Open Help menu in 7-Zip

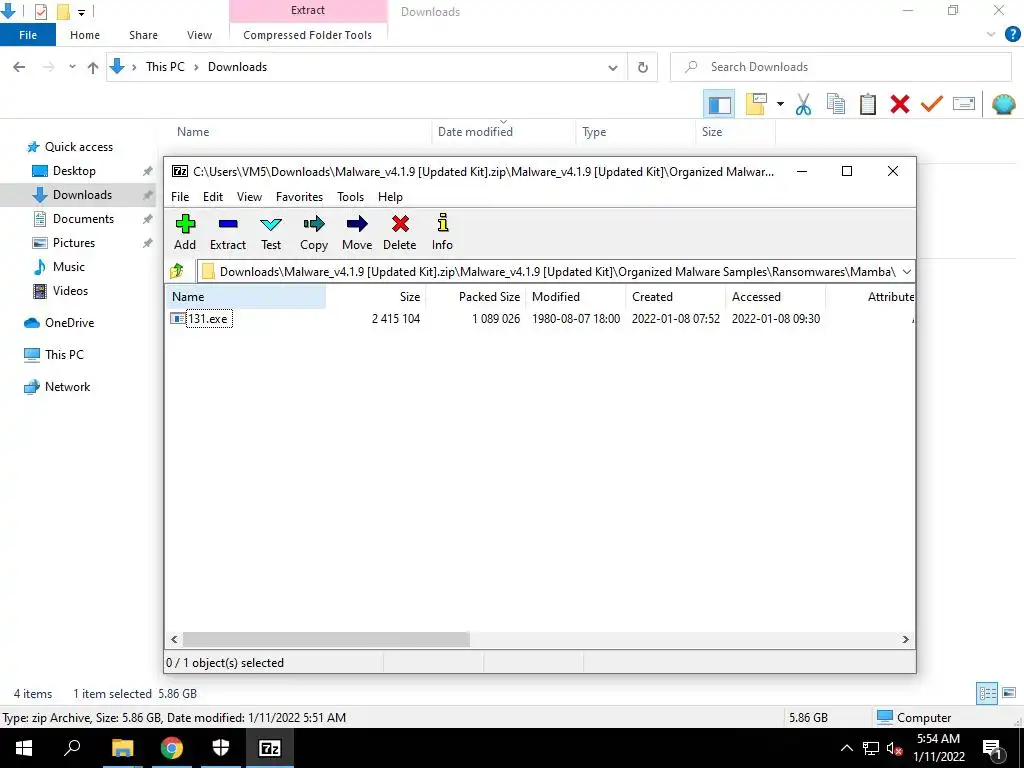390,197
